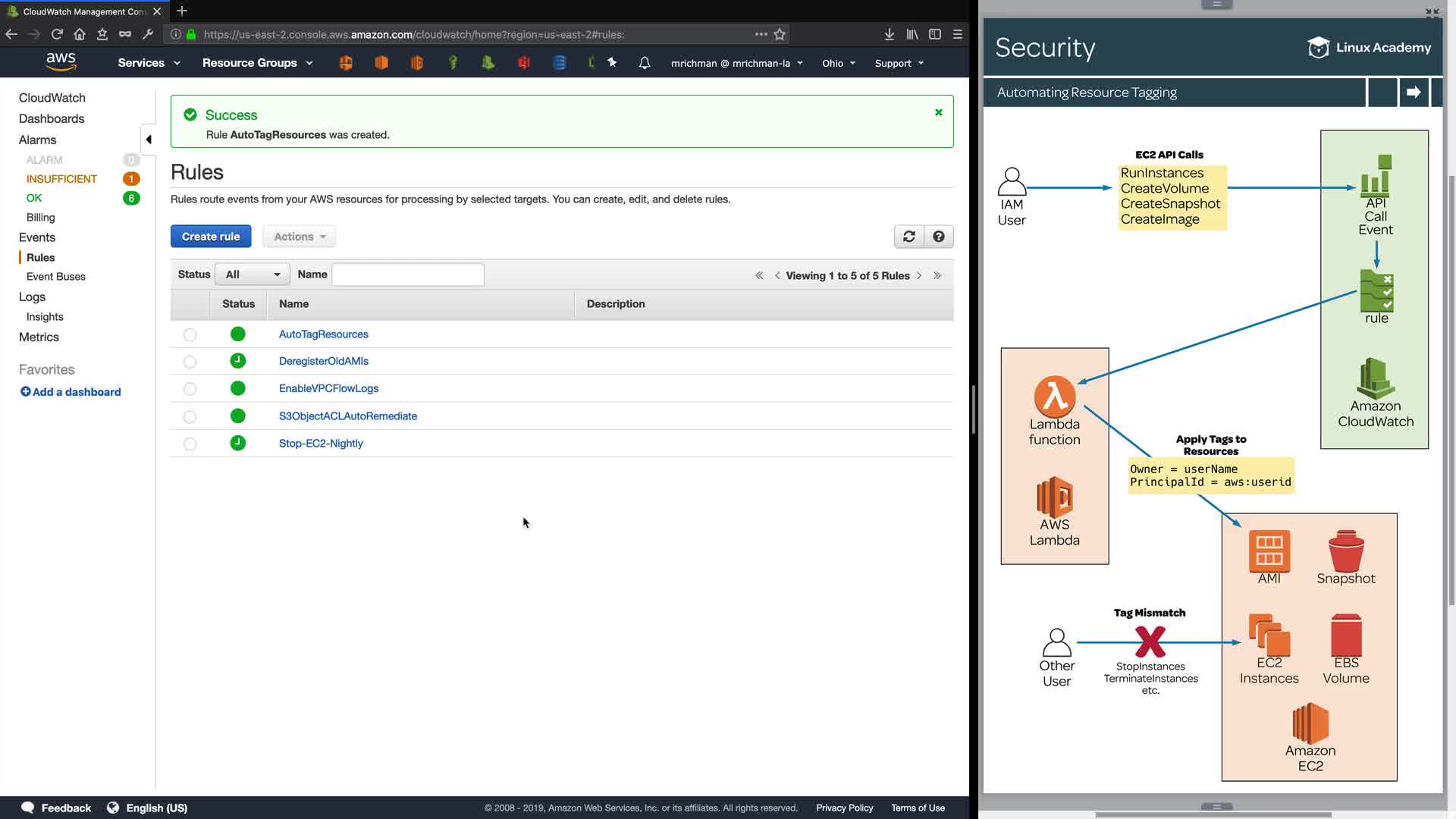The width and height of the screenshot is (1456, 819).
Task: Open the Status filter All dropdown
Action: point(252,275)
